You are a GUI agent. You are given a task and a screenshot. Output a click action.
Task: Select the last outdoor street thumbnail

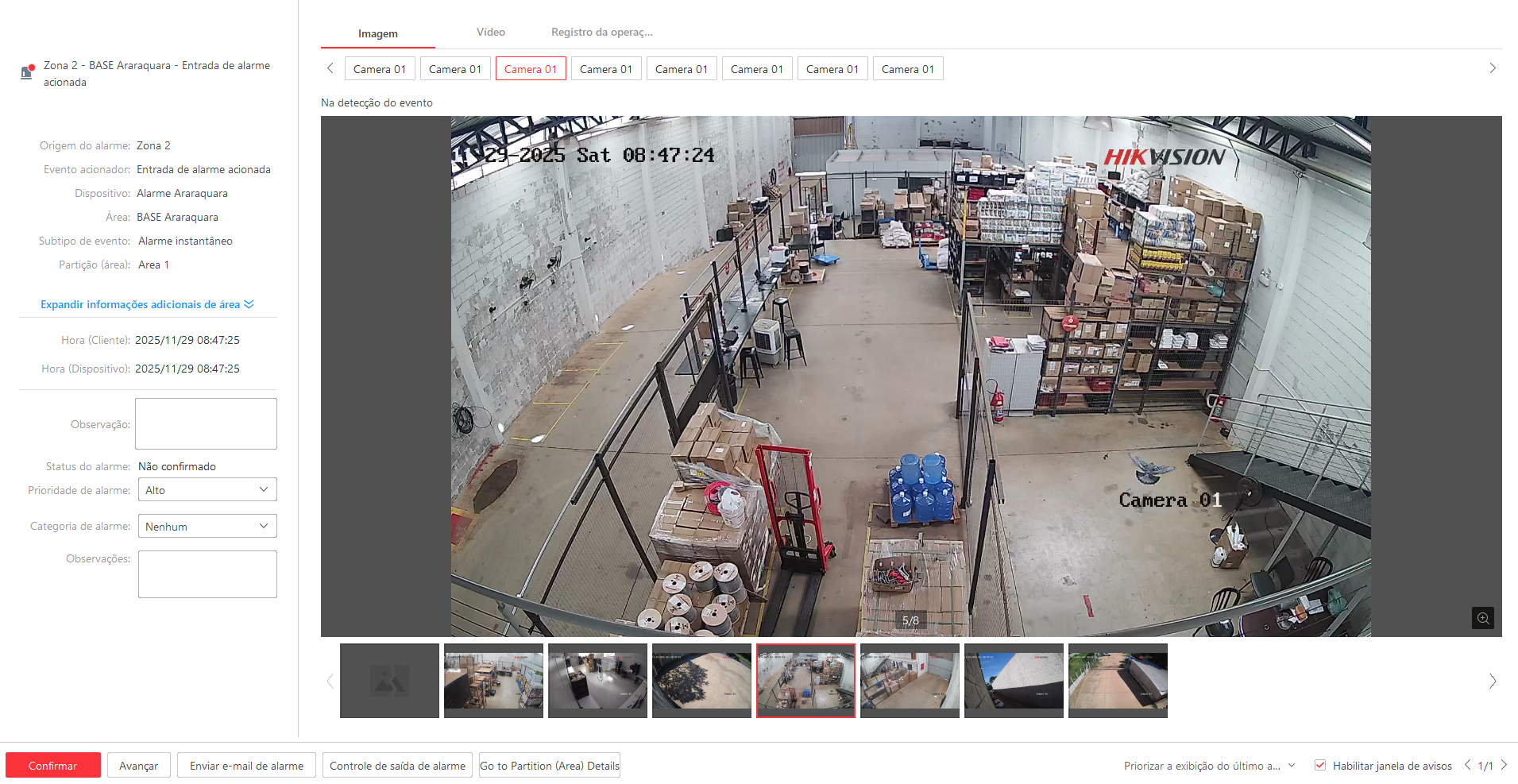click(1118, 681)
